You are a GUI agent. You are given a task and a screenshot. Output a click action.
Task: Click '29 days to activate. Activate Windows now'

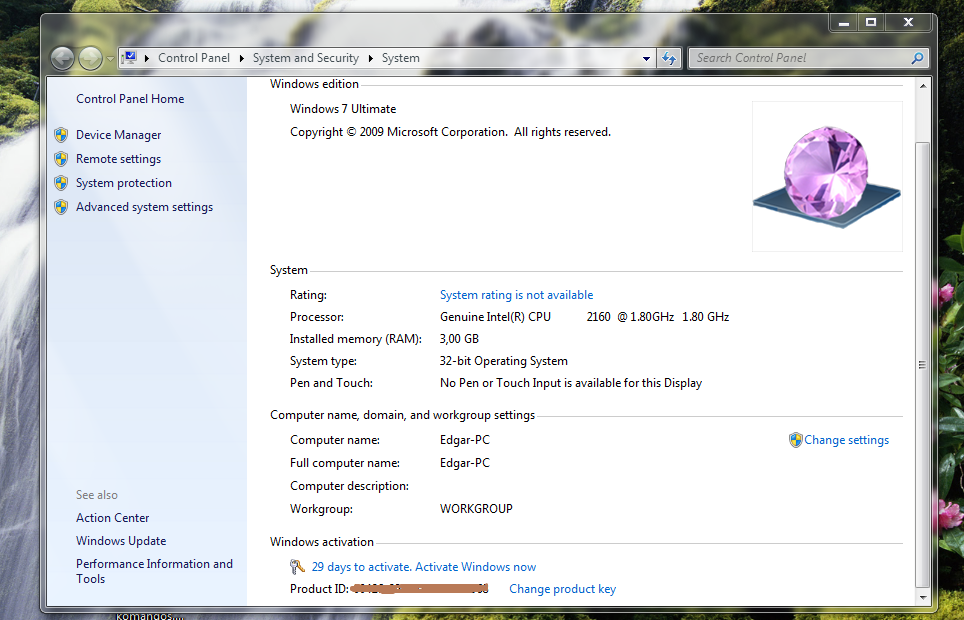(x=424, y=566)
